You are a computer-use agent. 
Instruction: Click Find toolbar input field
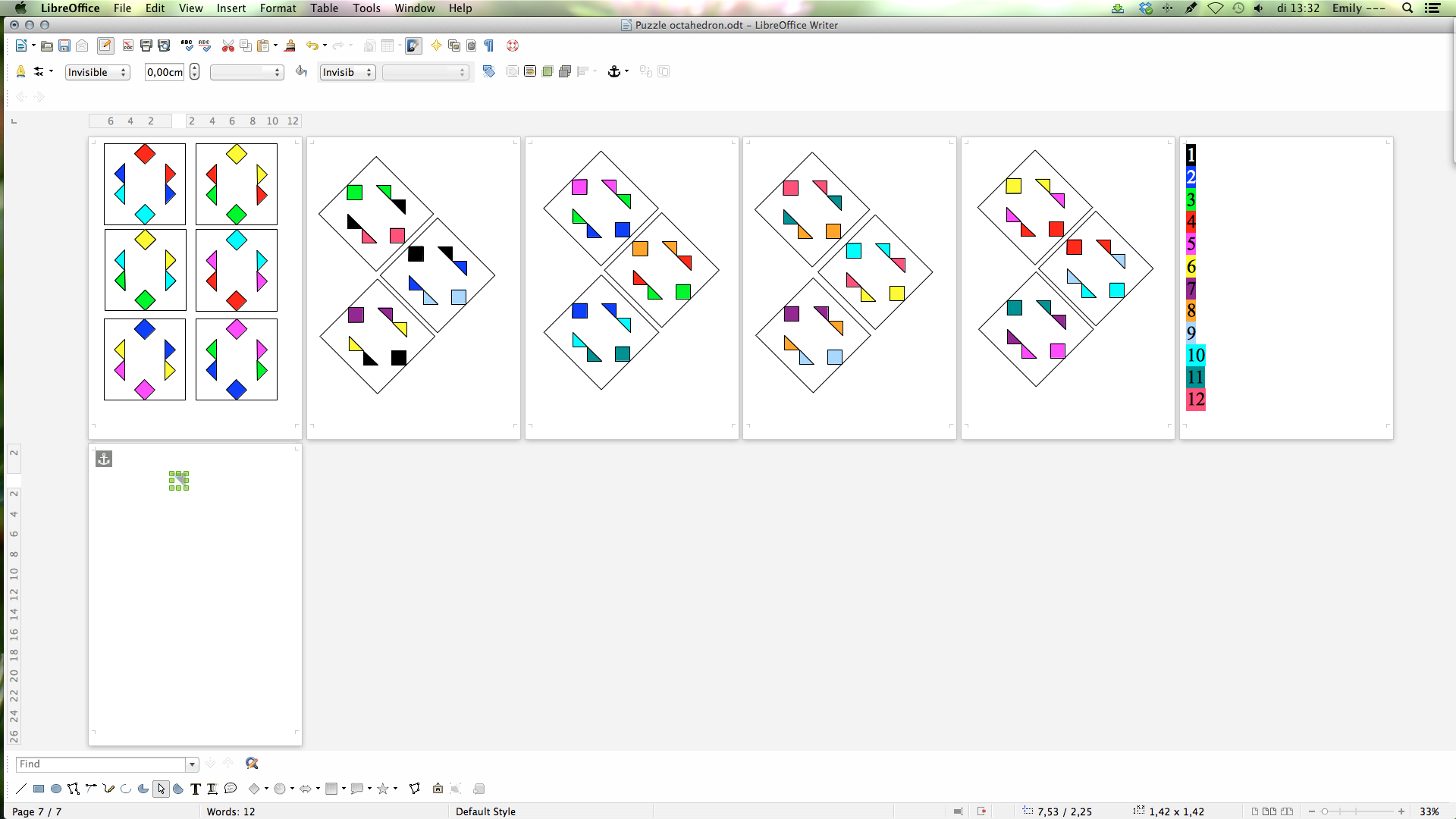100,763
